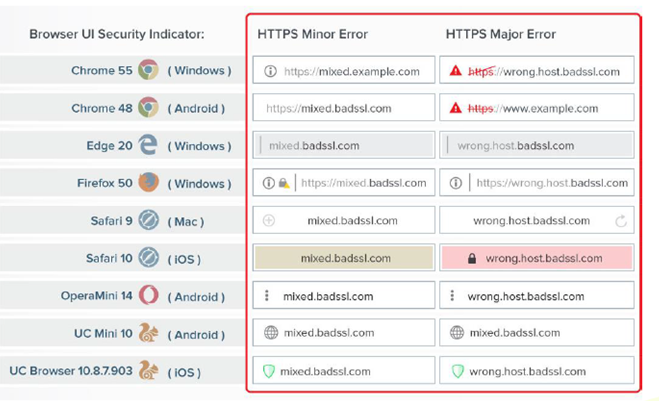Click the plus icon in Safari 9 minor error bar

pyautogui.click(x=268, y=221)
